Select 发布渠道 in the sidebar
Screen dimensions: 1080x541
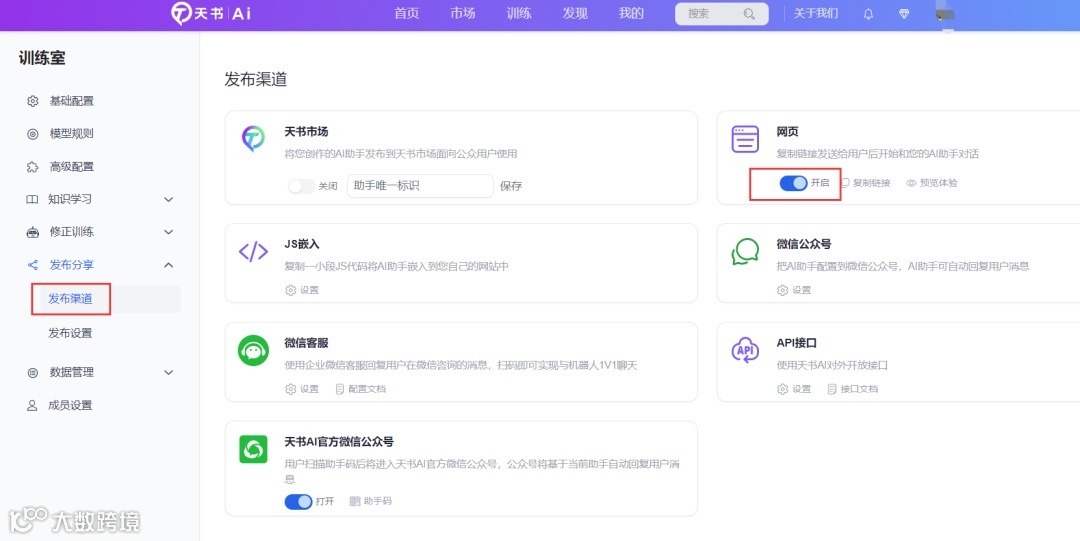pyautogui.click(x=70, y=299)
